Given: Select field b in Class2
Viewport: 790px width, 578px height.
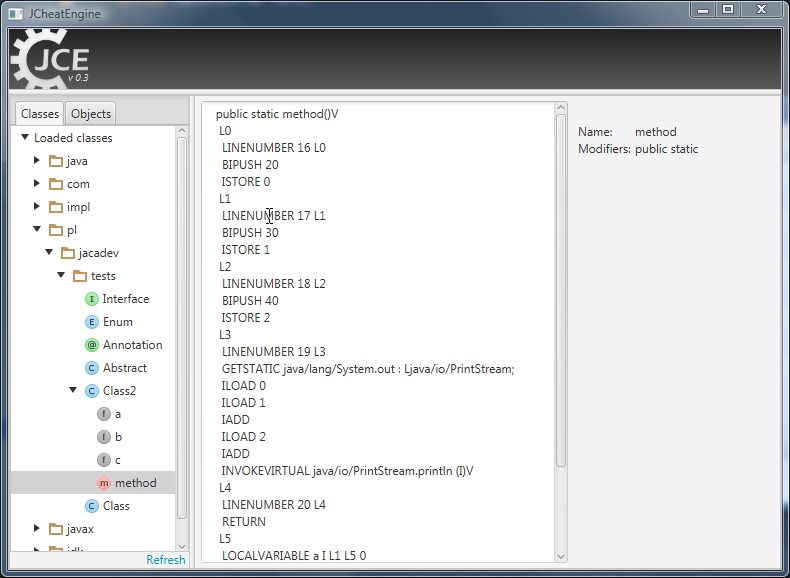Looking at the screenshot, I should point(93,437).
